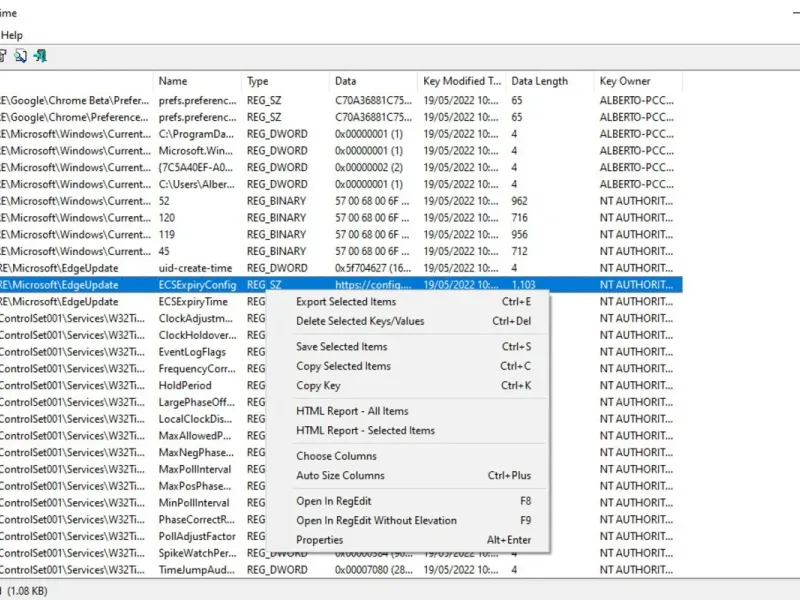Choose Save Selected Items
This screenshot has width=800, height=600.
408,346
